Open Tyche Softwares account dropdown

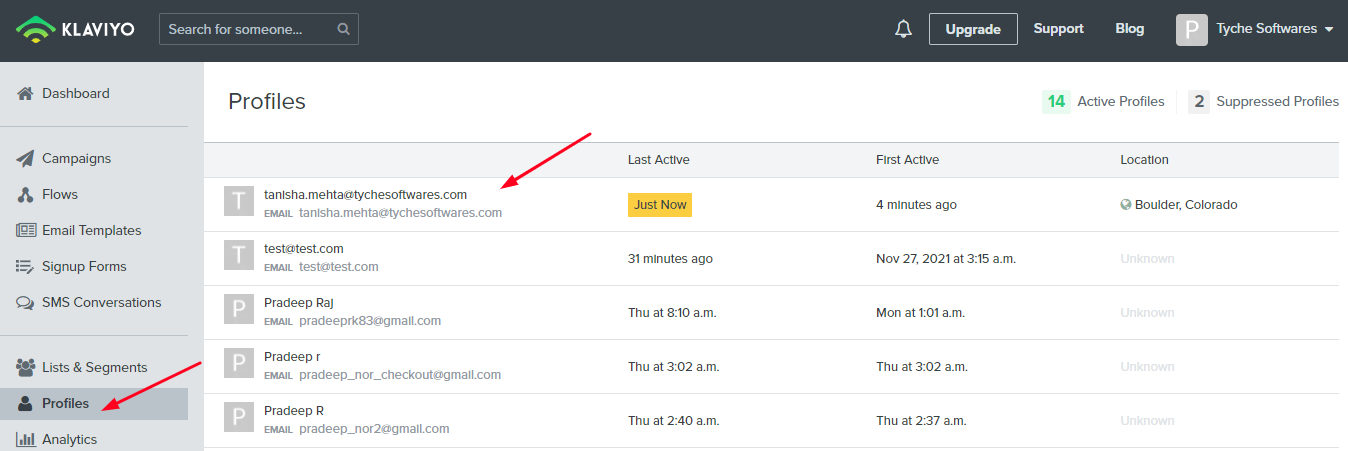point(1275,29)
